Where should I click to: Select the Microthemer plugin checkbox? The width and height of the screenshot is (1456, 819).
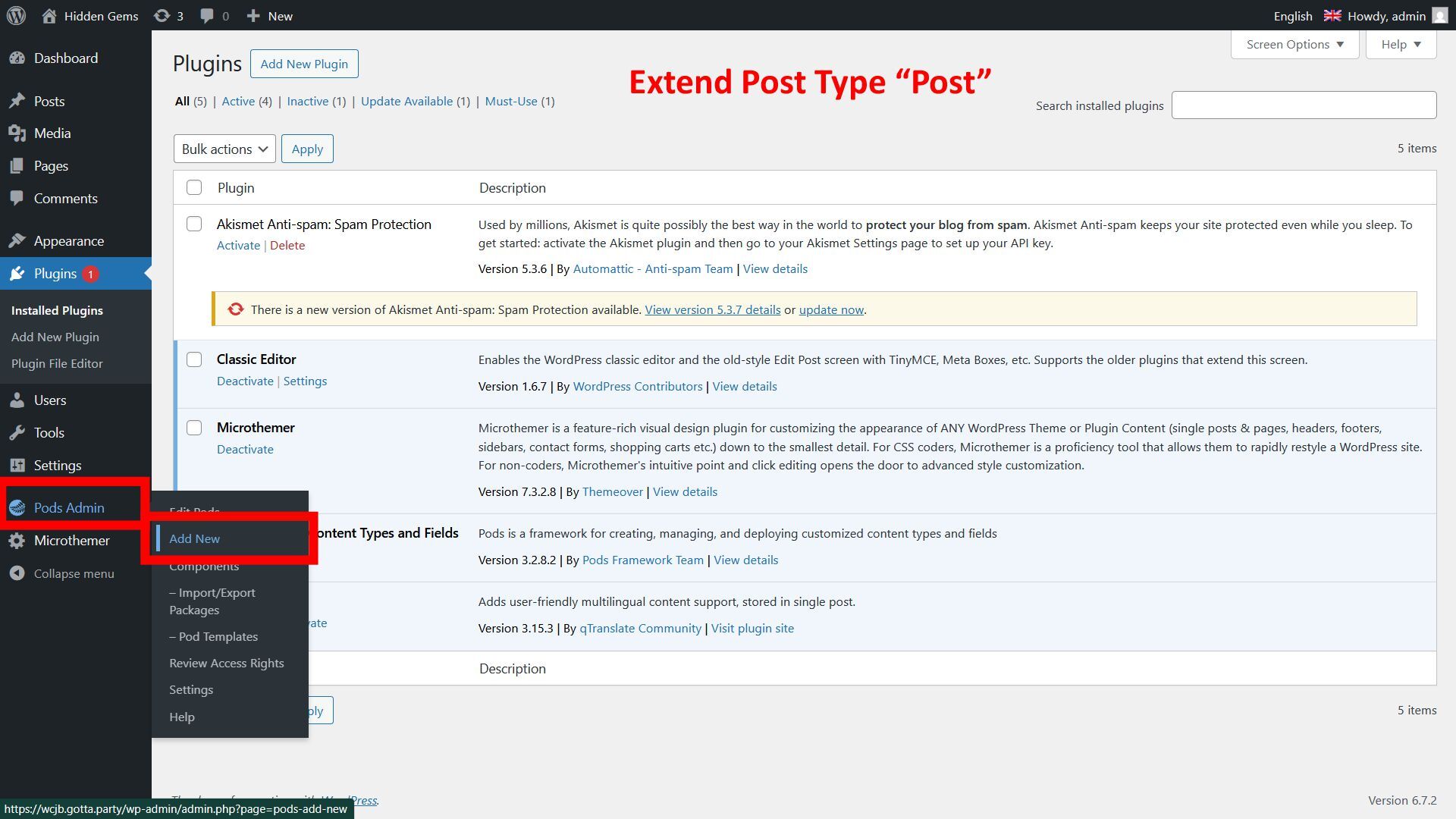pos(194,428)
